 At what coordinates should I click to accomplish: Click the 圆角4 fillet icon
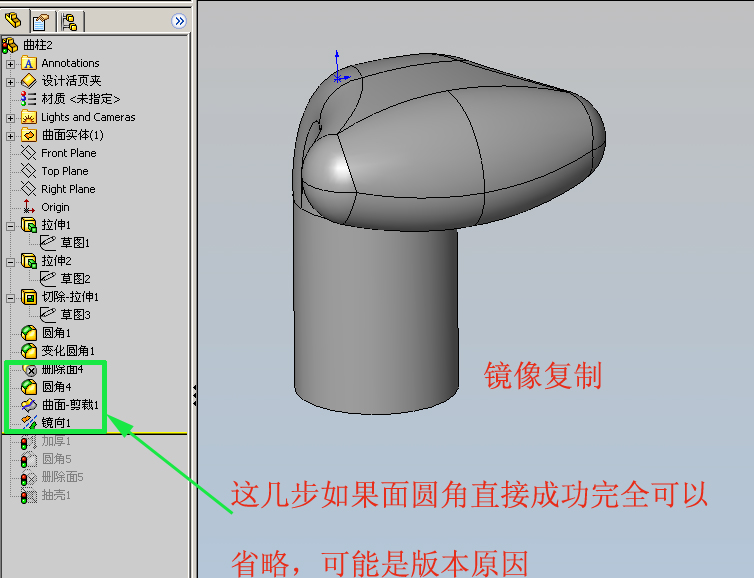pyautogui.click(x=29, y=387)
